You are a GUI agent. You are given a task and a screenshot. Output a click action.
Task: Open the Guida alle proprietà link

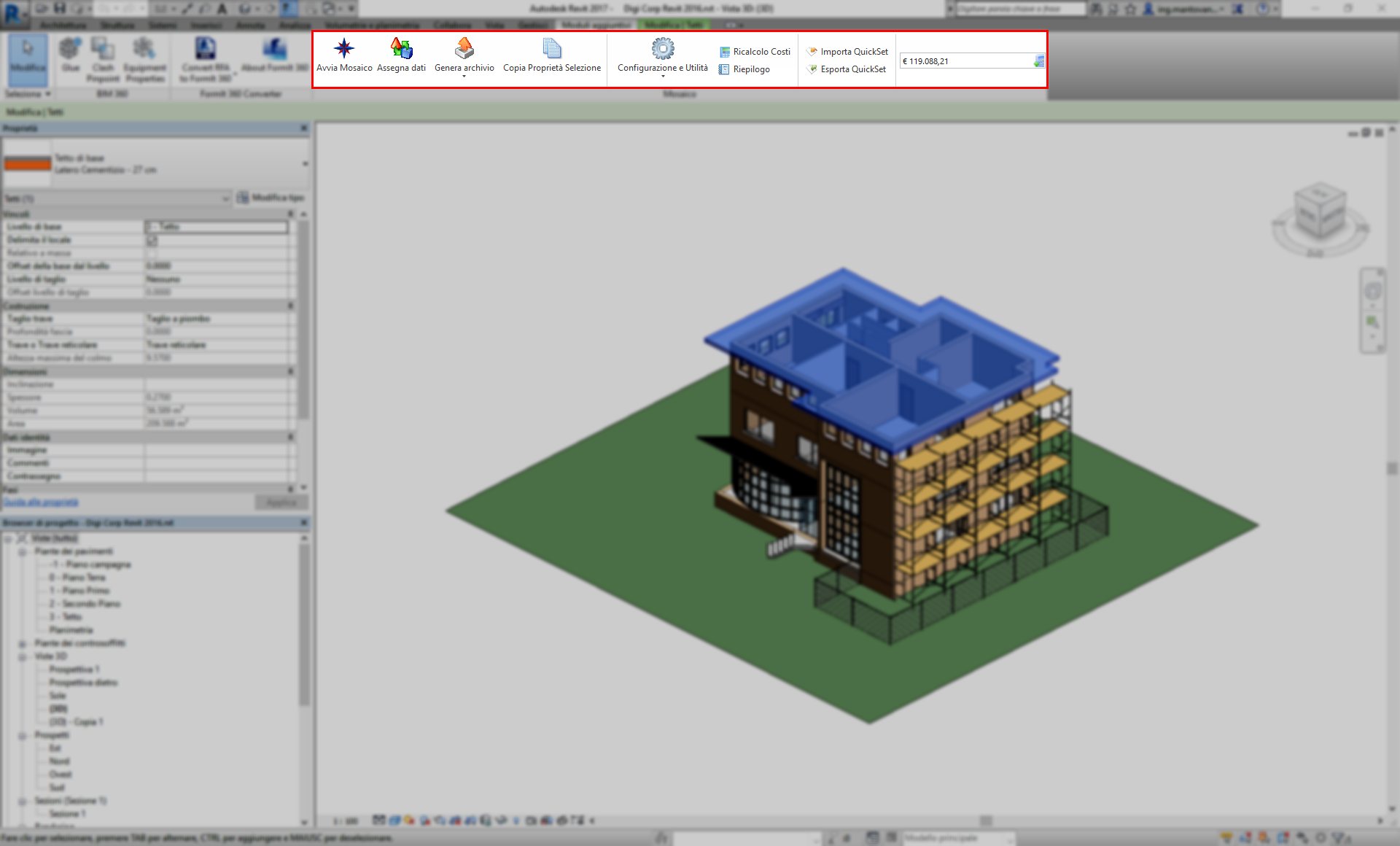click(x=41, y=502)
